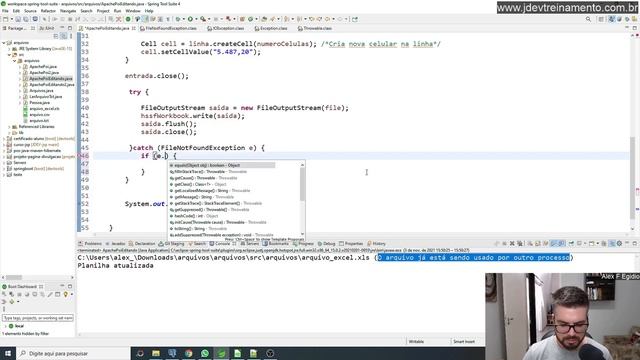The height and width of the screenshot is (360, 640).
Task: Click the Collapse All icon in Package Explorer
Action: [56, 36]
